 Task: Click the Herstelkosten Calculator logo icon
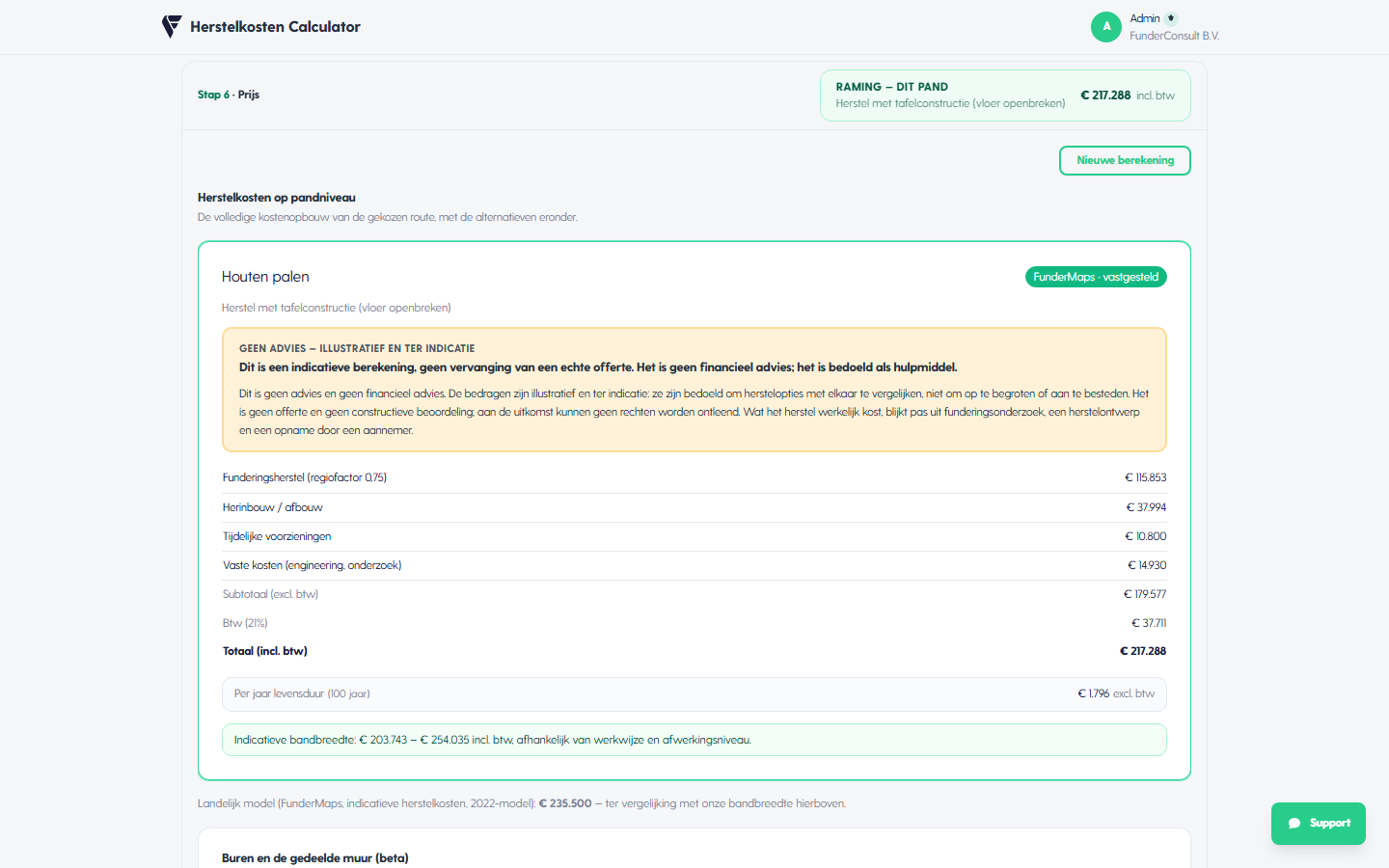(172, 27)
